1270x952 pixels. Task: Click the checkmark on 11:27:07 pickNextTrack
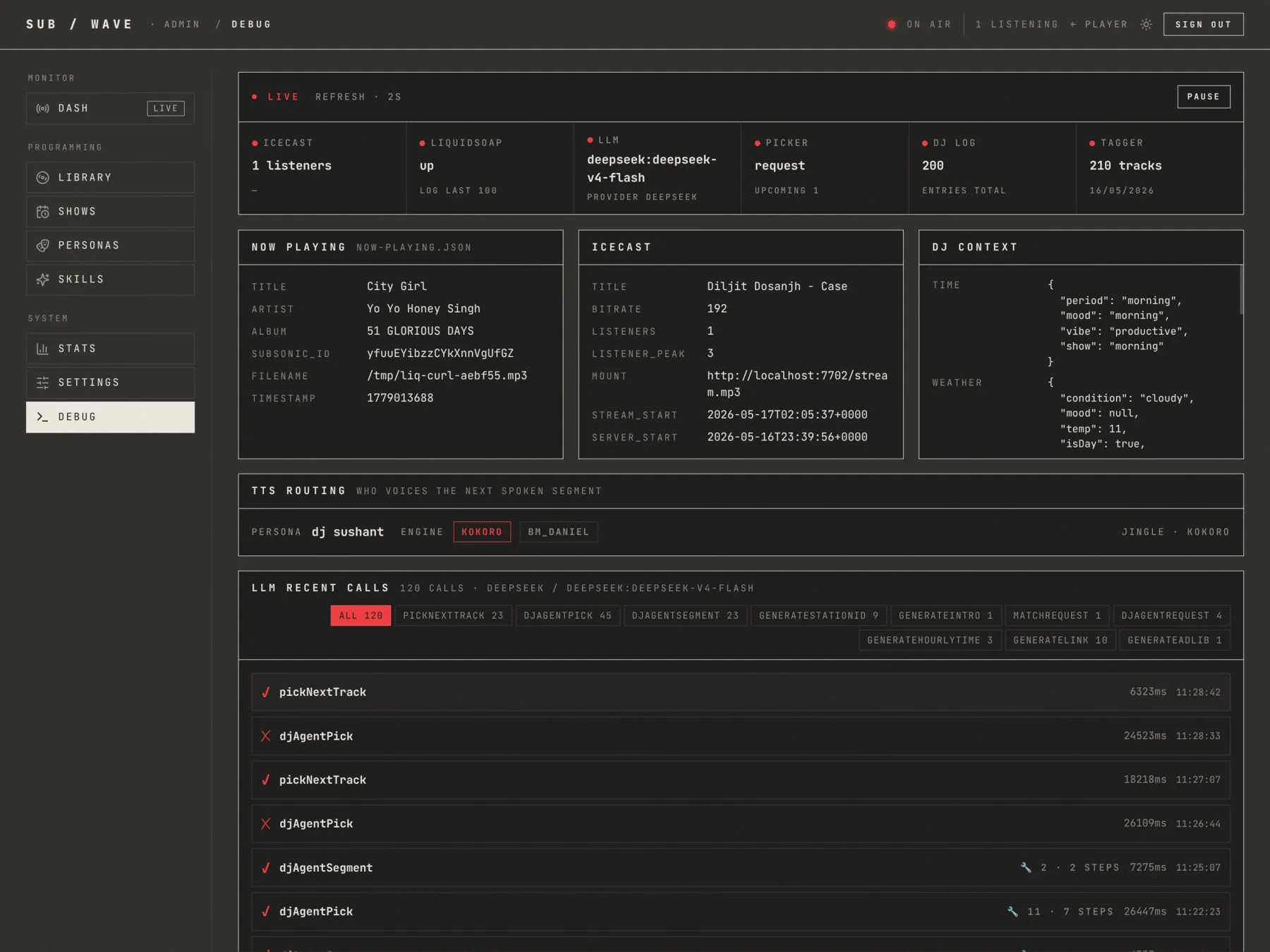(x=266, y=780)
